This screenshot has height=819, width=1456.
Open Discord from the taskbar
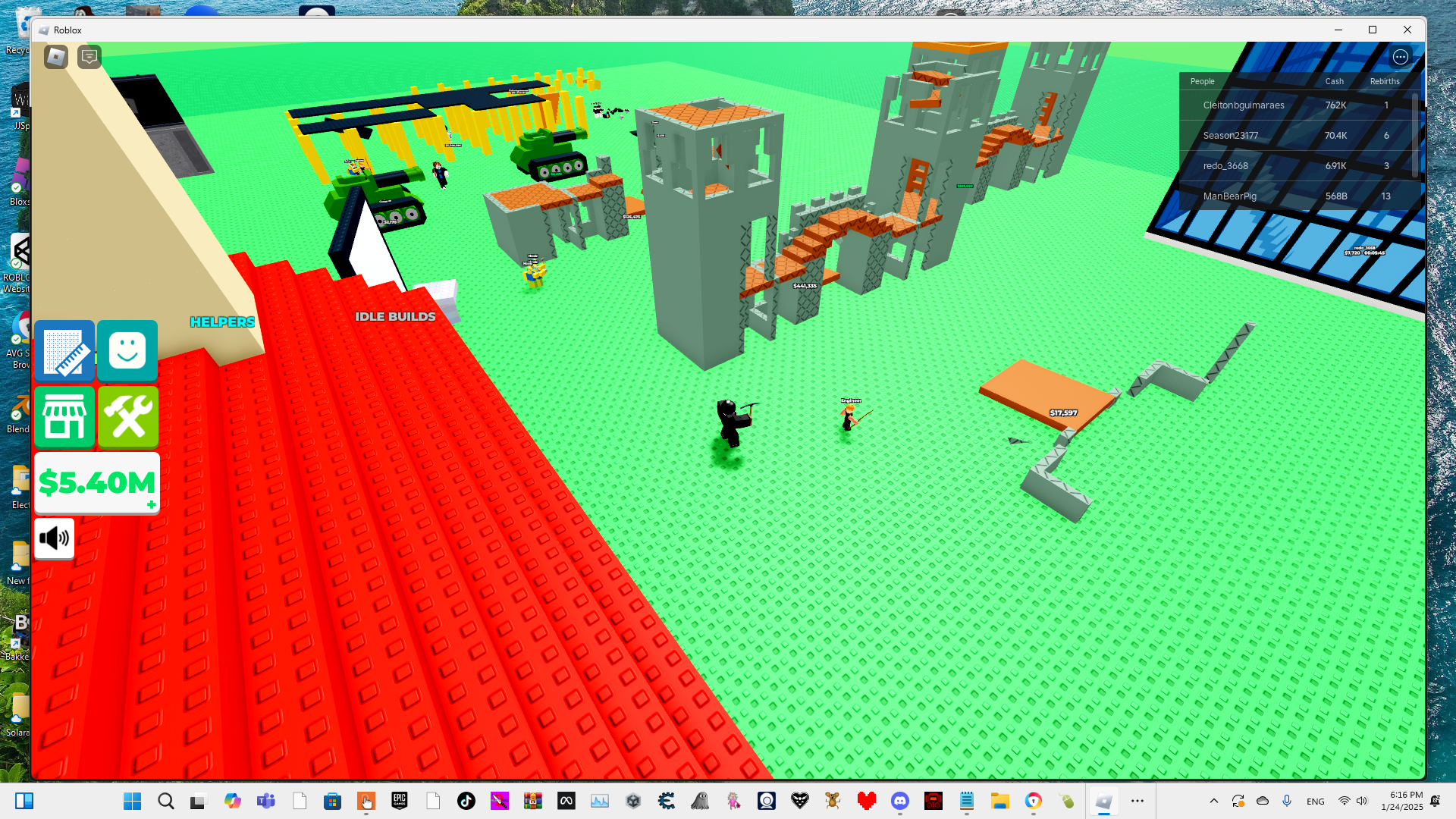[900, 801]
